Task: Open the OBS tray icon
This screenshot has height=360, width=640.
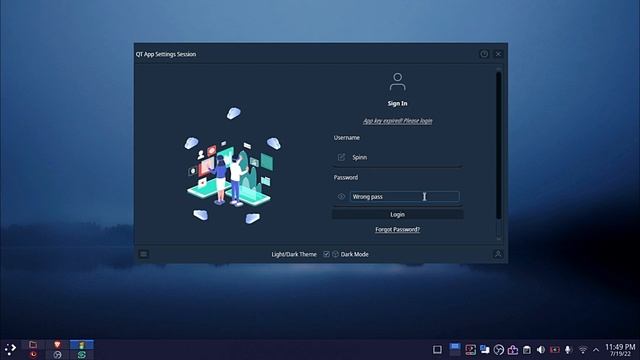Action: (499, 349)
